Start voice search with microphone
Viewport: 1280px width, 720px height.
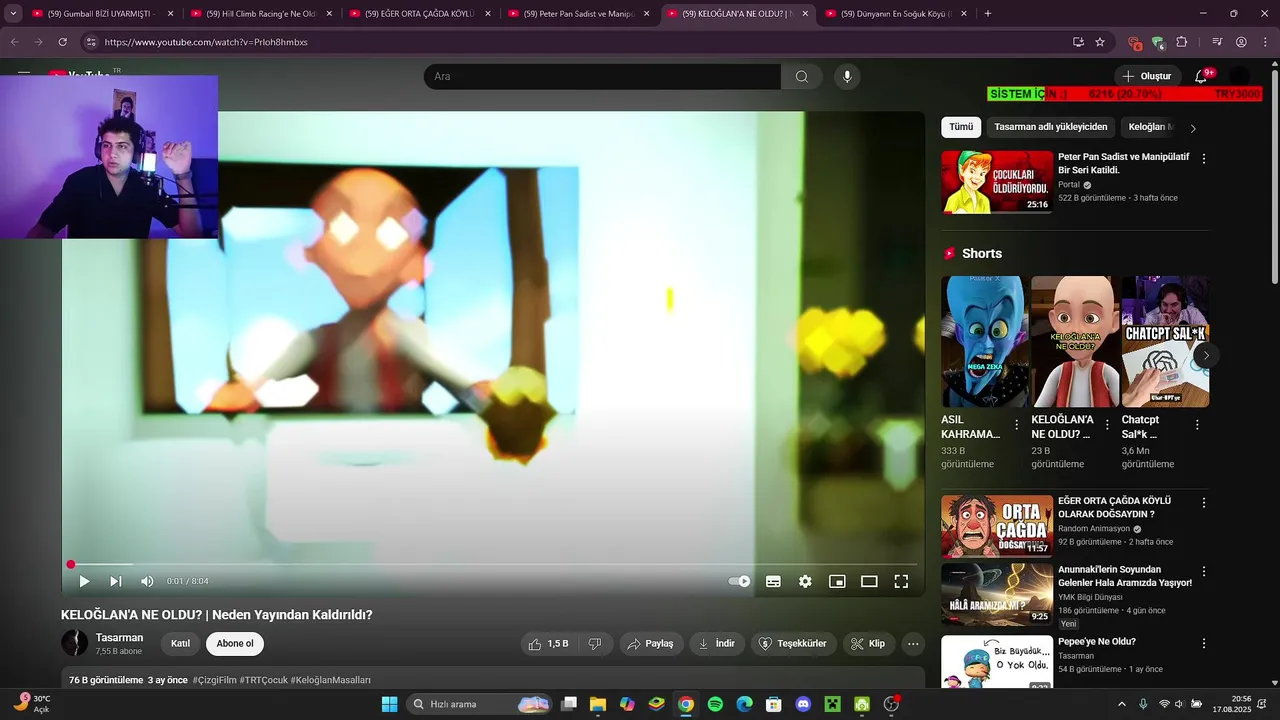point(848,77)
